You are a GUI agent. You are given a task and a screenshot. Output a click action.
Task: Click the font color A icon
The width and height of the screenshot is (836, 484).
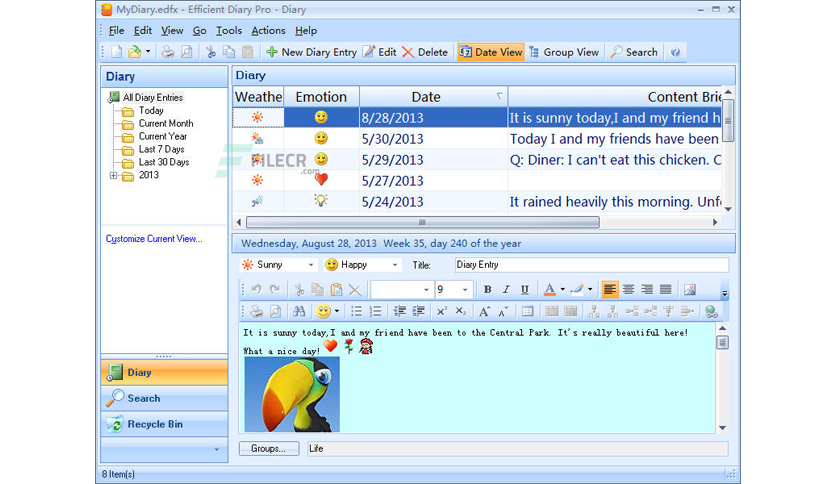(x=549, y=289)
